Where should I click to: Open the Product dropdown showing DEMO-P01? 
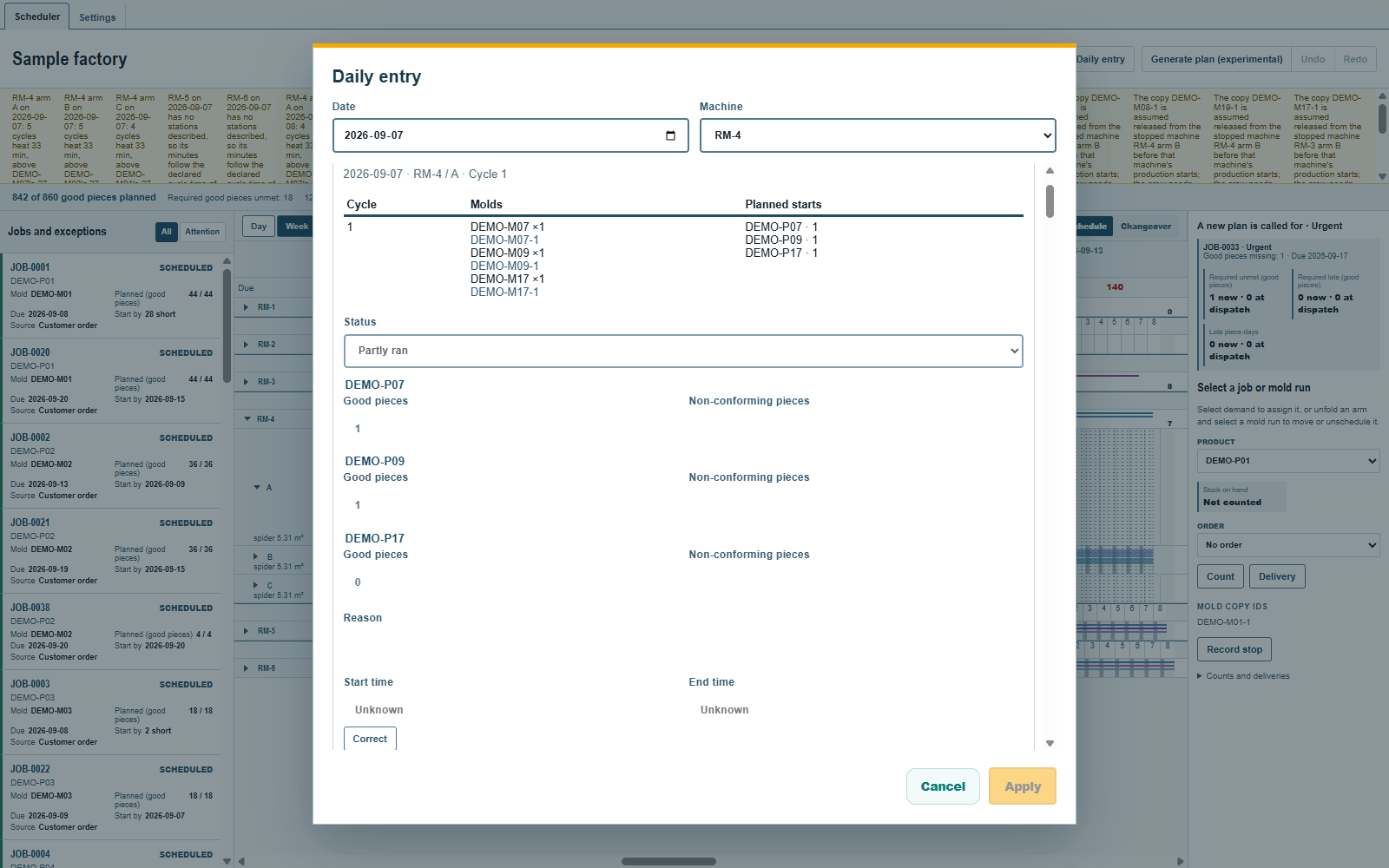click(1288, 461)
